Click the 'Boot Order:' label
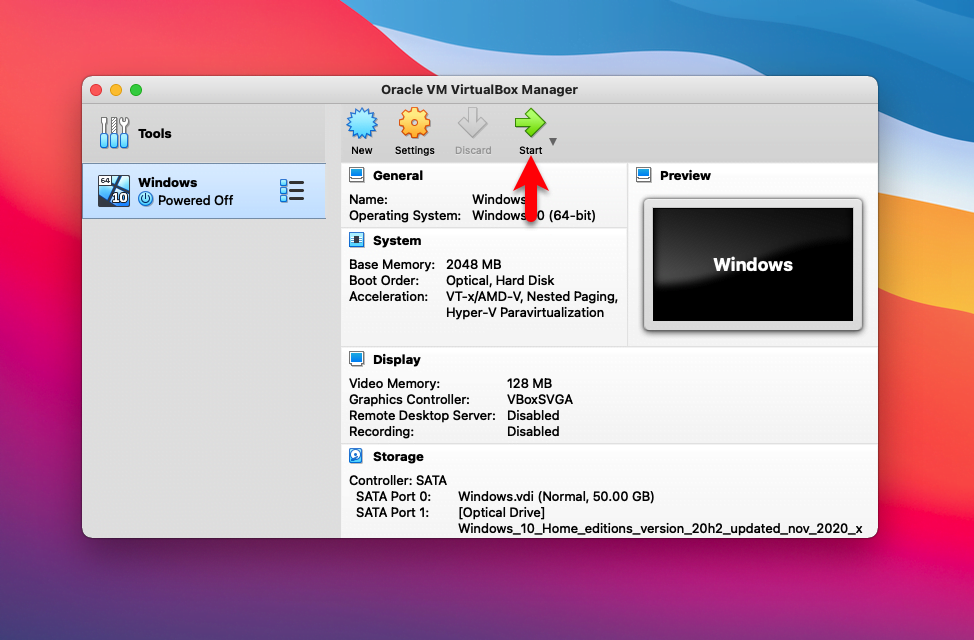The image size is (974, 640). (x=384, y=281)
